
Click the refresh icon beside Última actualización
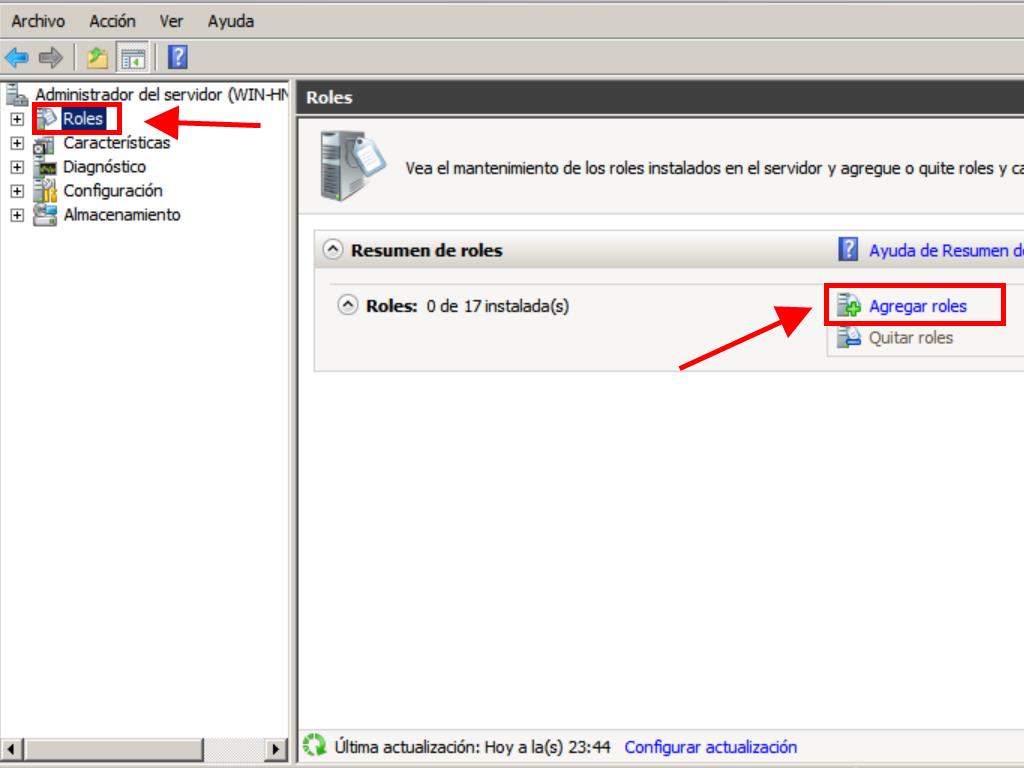click(315, 747)
